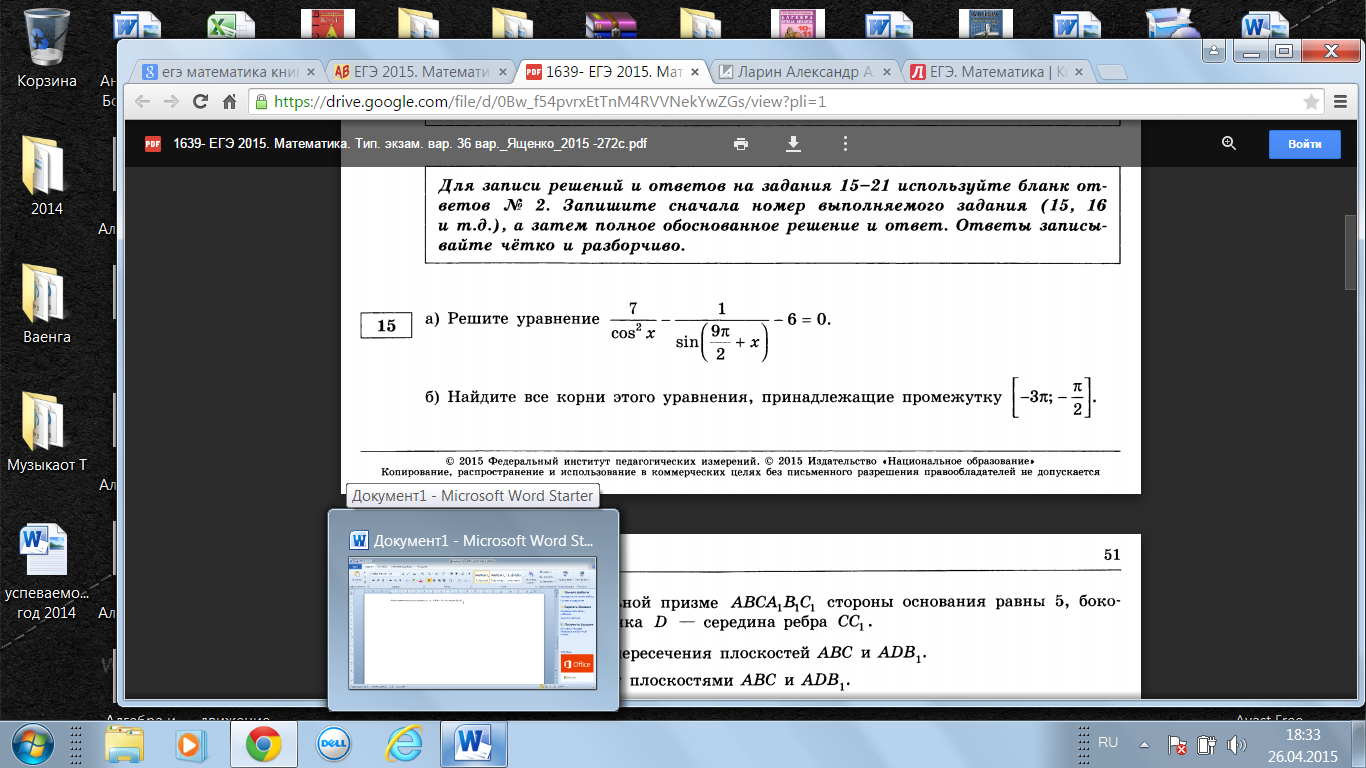Switch to 'Ларин Александр А' tab
Screen dimensions: 1366x768
[x=805, y=72]
